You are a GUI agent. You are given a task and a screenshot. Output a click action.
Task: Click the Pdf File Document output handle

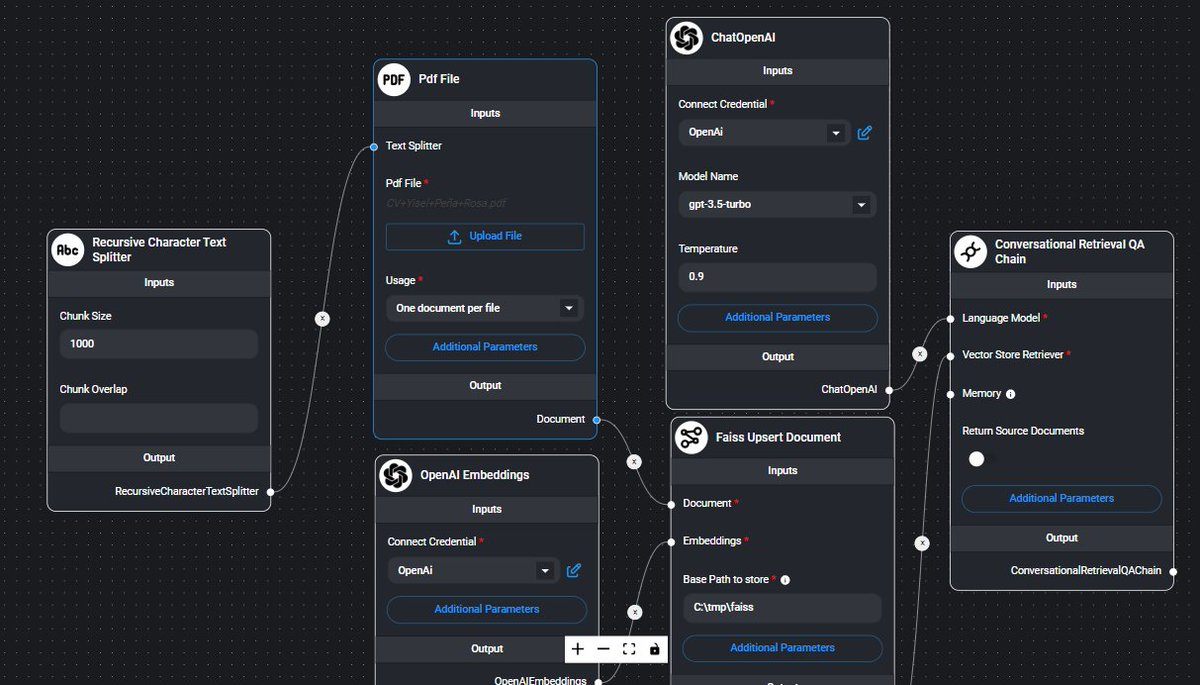tap(596, 419)
